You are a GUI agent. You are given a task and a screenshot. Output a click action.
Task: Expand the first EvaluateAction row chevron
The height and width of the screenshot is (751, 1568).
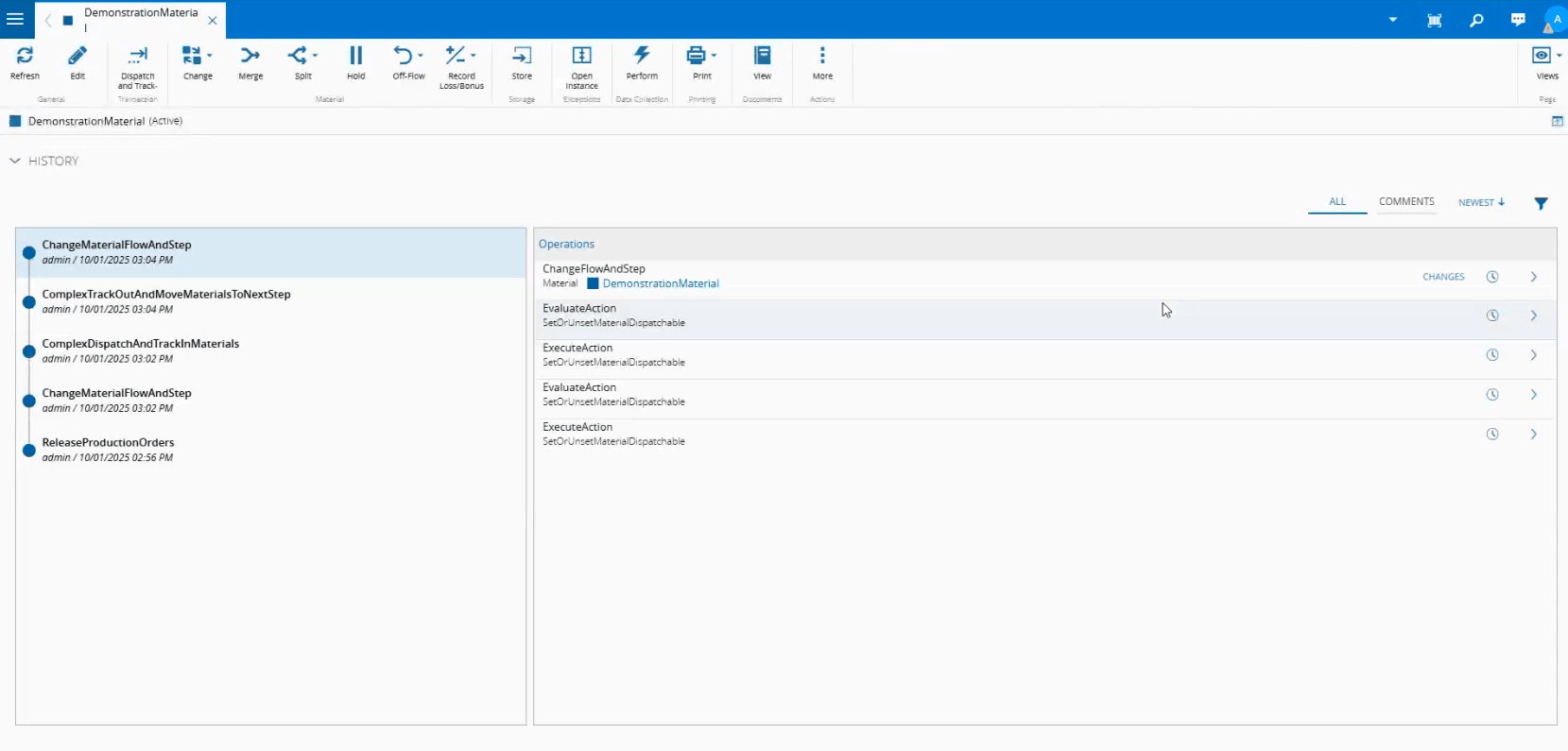click(1533, 316)
